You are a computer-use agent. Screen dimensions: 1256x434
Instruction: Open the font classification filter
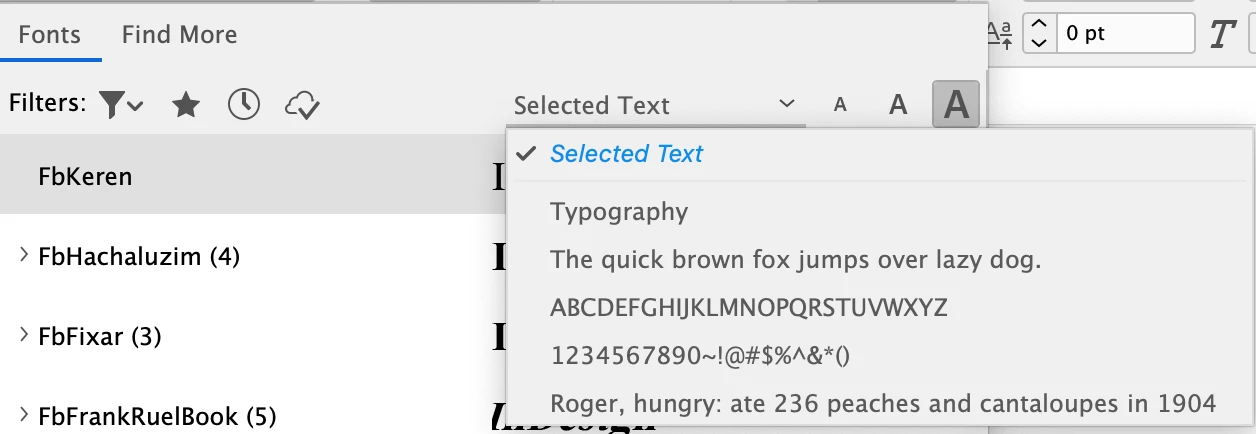coord(121,104)
